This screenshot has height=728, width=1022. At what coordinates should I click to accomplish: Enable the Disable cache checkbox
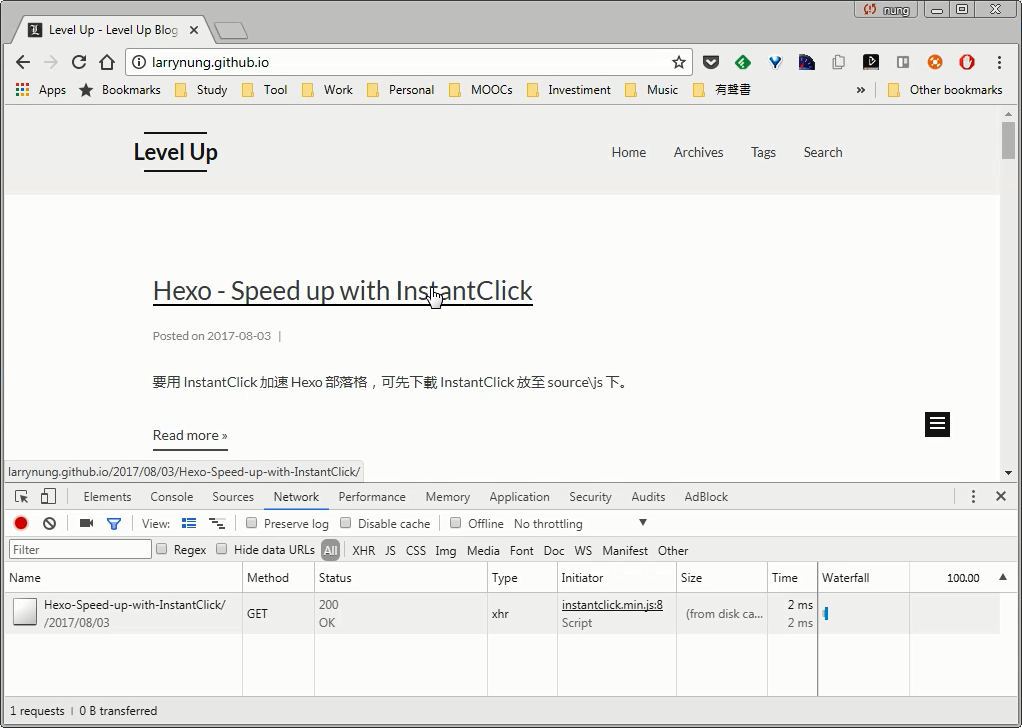click(x=345, y=523)
